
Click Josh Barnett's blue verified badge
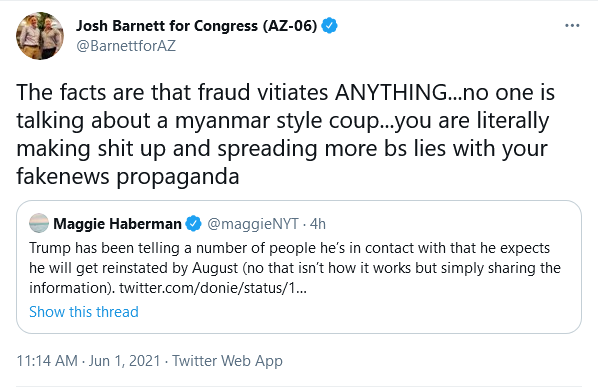tap(329, 26)
